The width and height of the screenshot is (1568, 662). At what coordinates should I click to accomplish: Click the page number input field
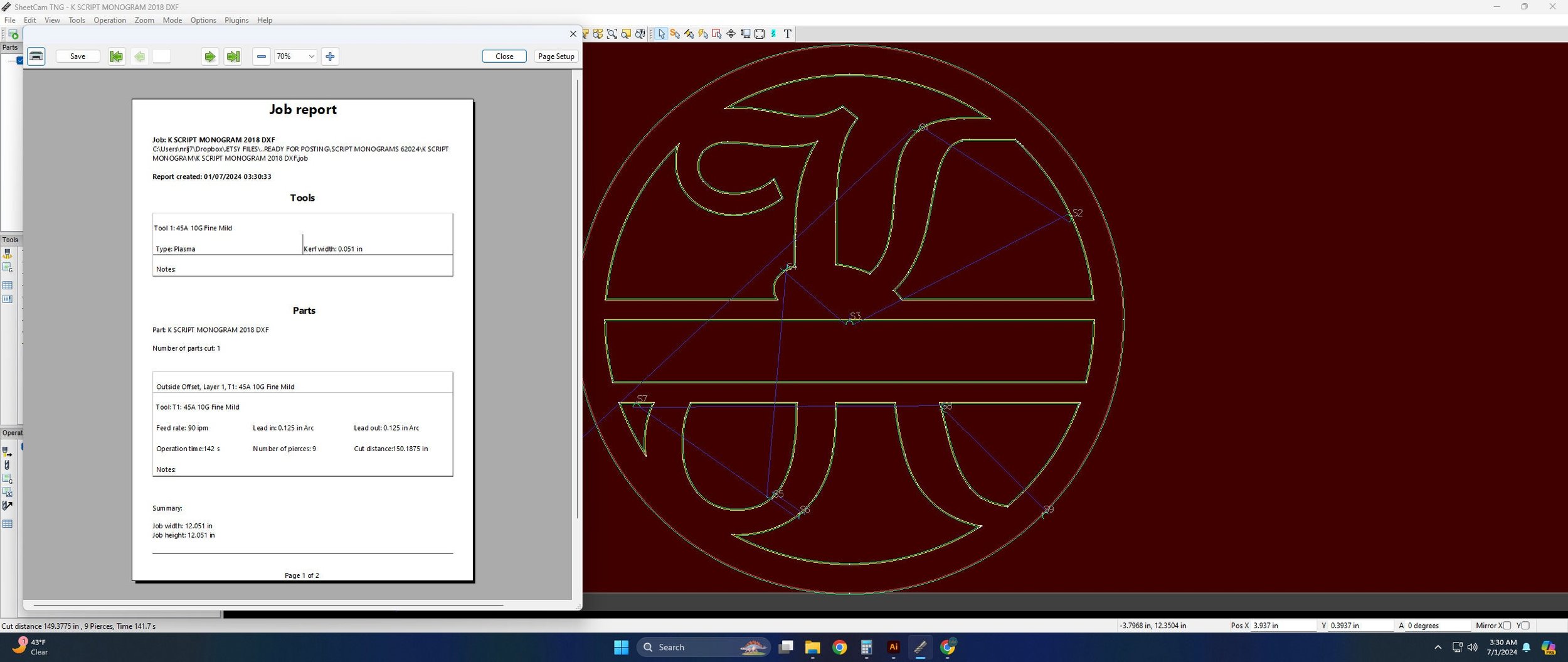[161, 56]
